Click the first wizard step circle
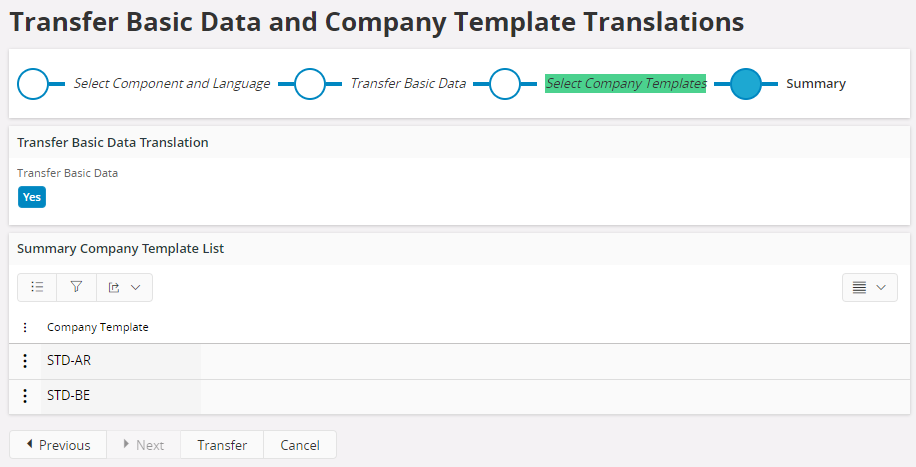This screenshot has width=916, height=467. pyautogui.click(x=34, y=84)
